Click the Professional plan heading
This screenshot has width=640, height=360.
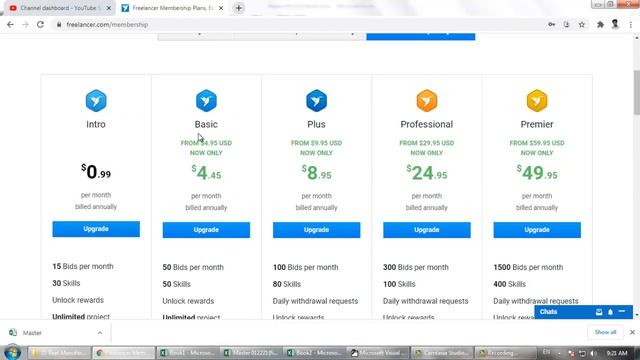point(427,124)
